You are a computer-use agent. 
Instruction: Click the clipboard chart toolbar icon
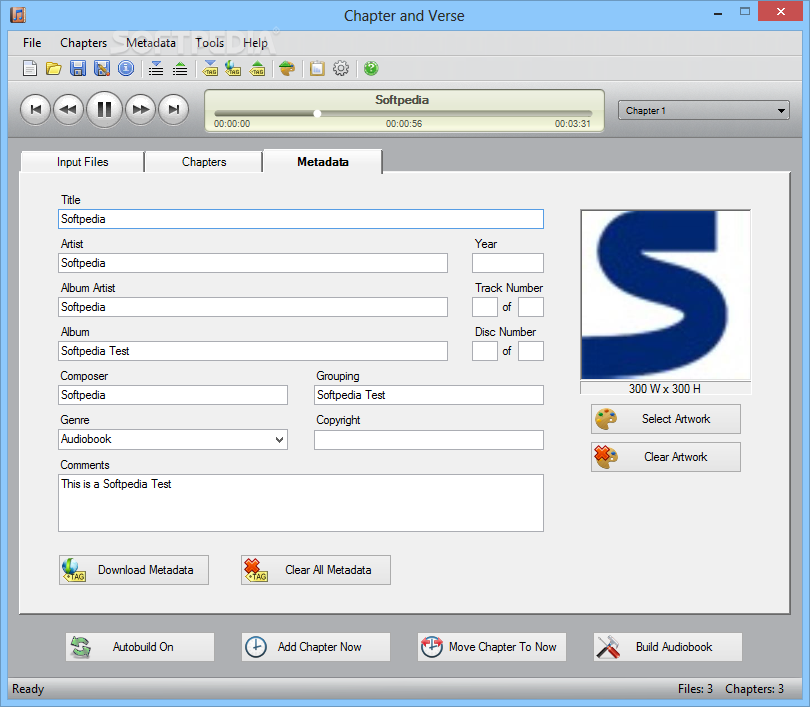click(x=317, y=68)
